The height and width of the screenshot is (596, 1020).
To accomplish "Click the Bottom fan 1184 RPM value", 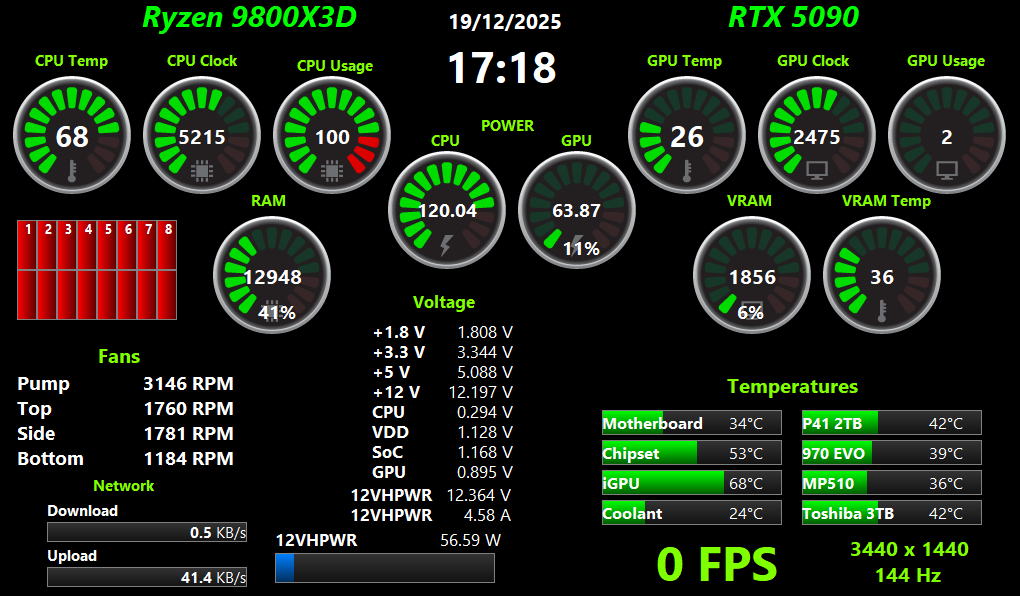I will (x=189, y=459).
